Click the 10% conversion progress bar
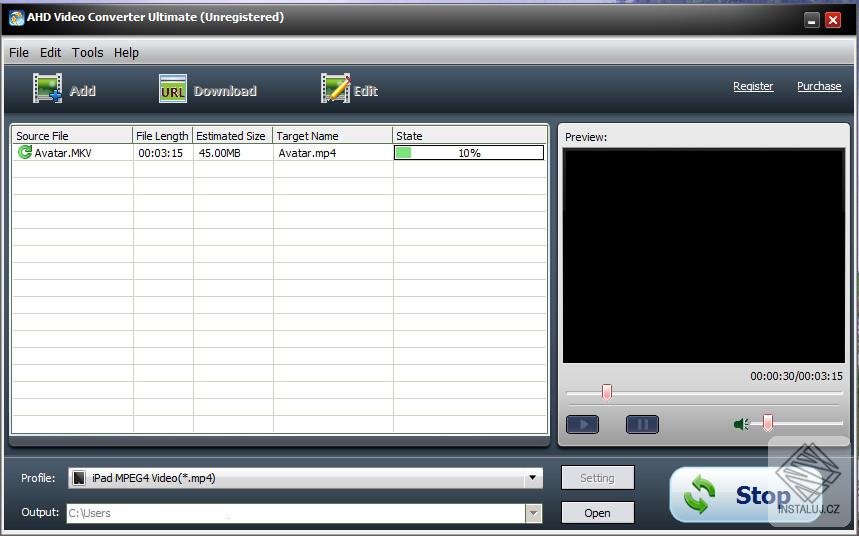Viewport: 859px width, 536px height. (x=469, y=152)
